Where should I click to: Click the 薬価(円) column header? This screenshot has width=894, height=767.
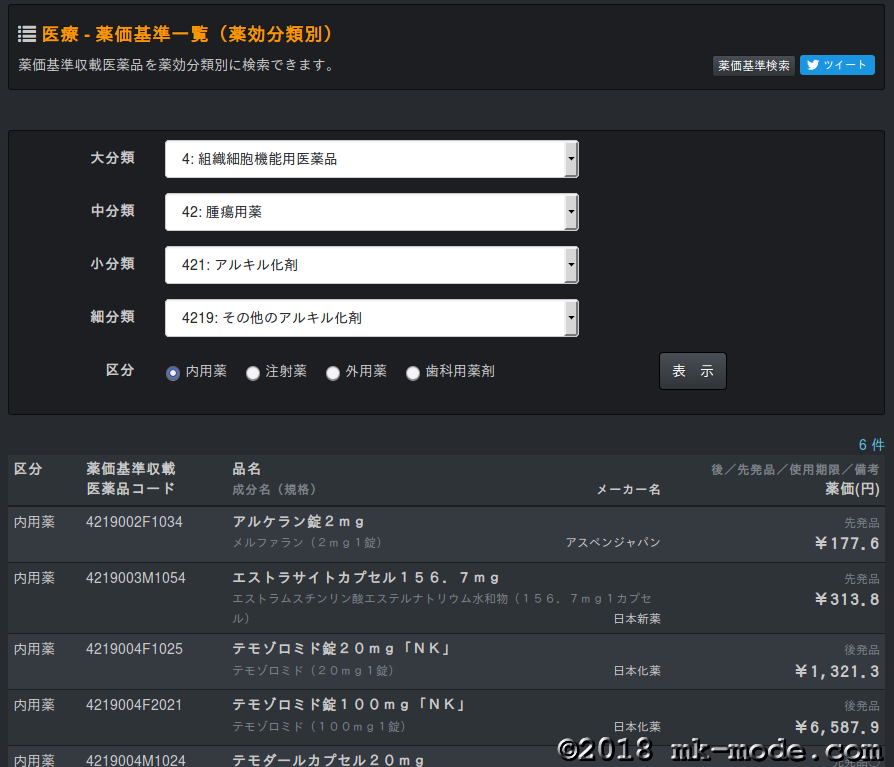coord(852,489)
